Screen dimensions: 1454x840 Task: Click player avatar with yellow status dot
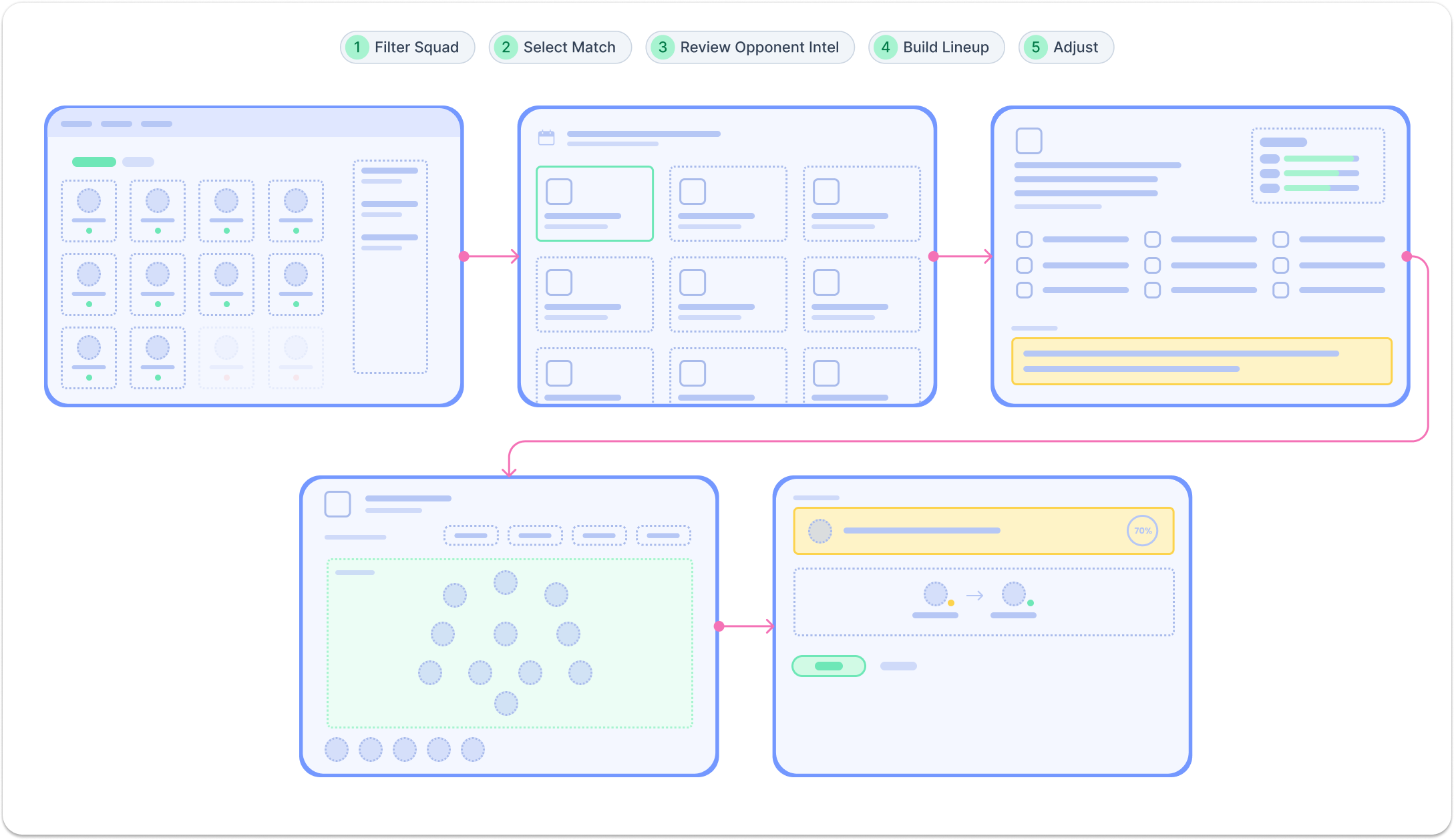[935, 594]
